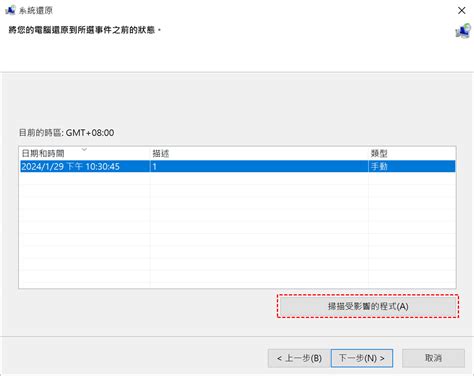Click 掃描受影響的程式(A) button
The image size is (474, 376).
(368, 306)
